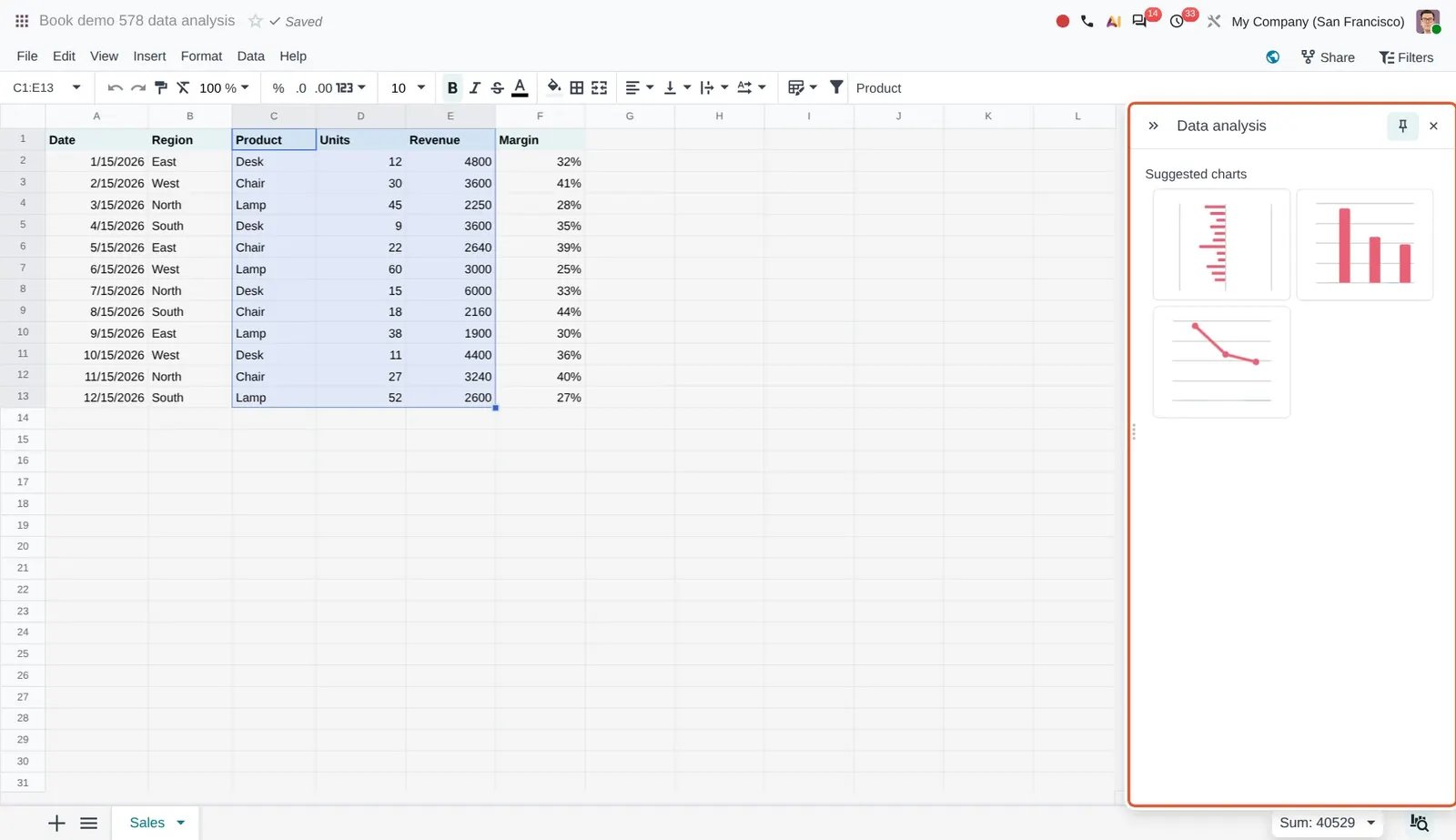1456x840 pixels.
Task: Open the list of all sheets
Action: [88, 824]
